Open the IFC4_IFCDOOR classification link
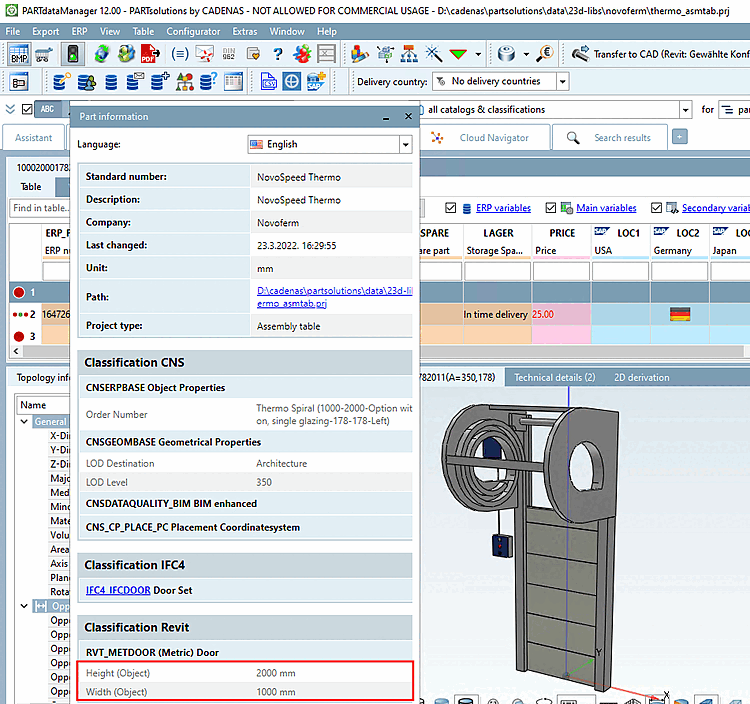 (x=117, y=590)
